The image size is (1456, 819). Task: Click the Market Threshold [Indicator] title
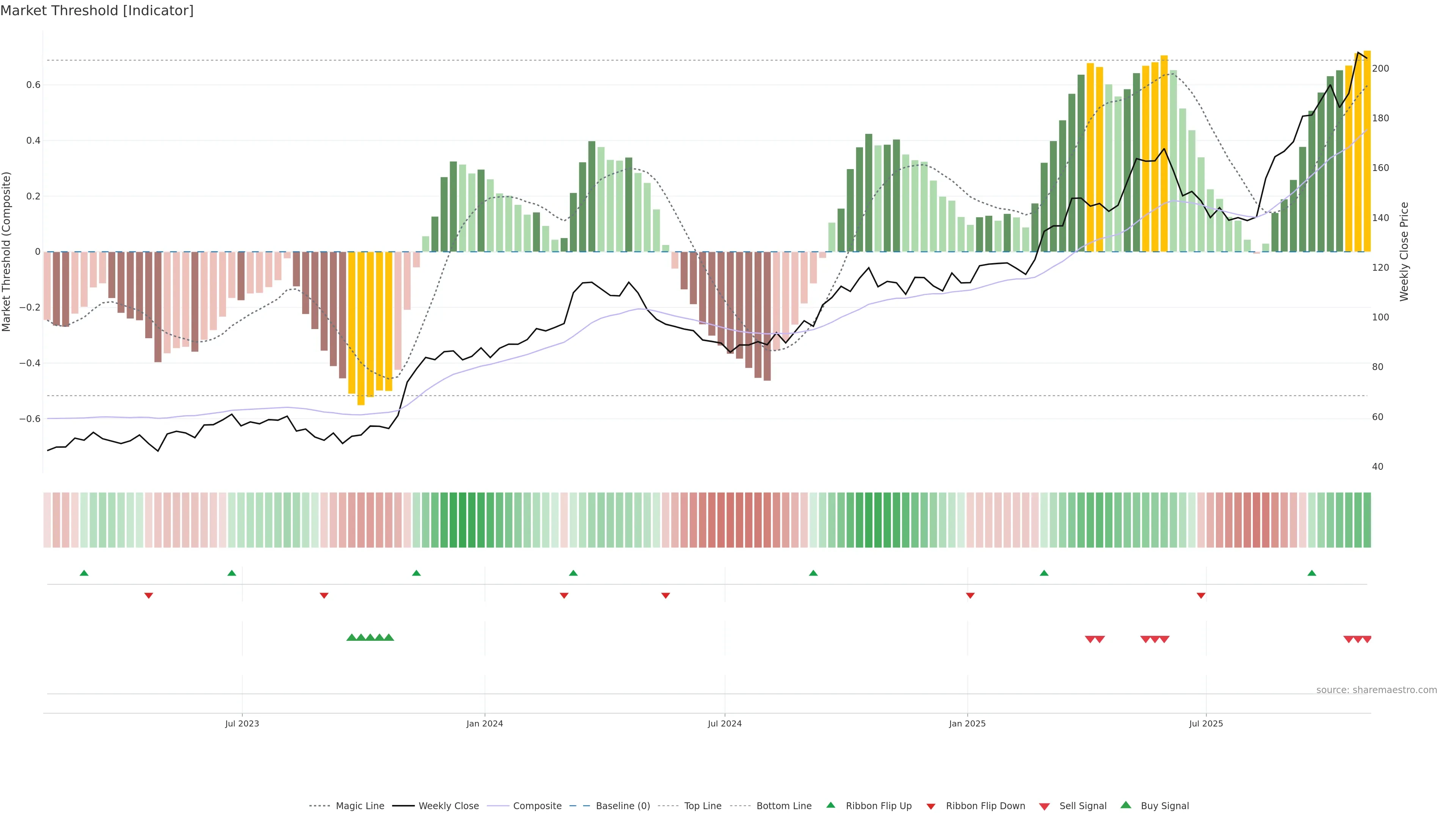(x=97, y=11)
